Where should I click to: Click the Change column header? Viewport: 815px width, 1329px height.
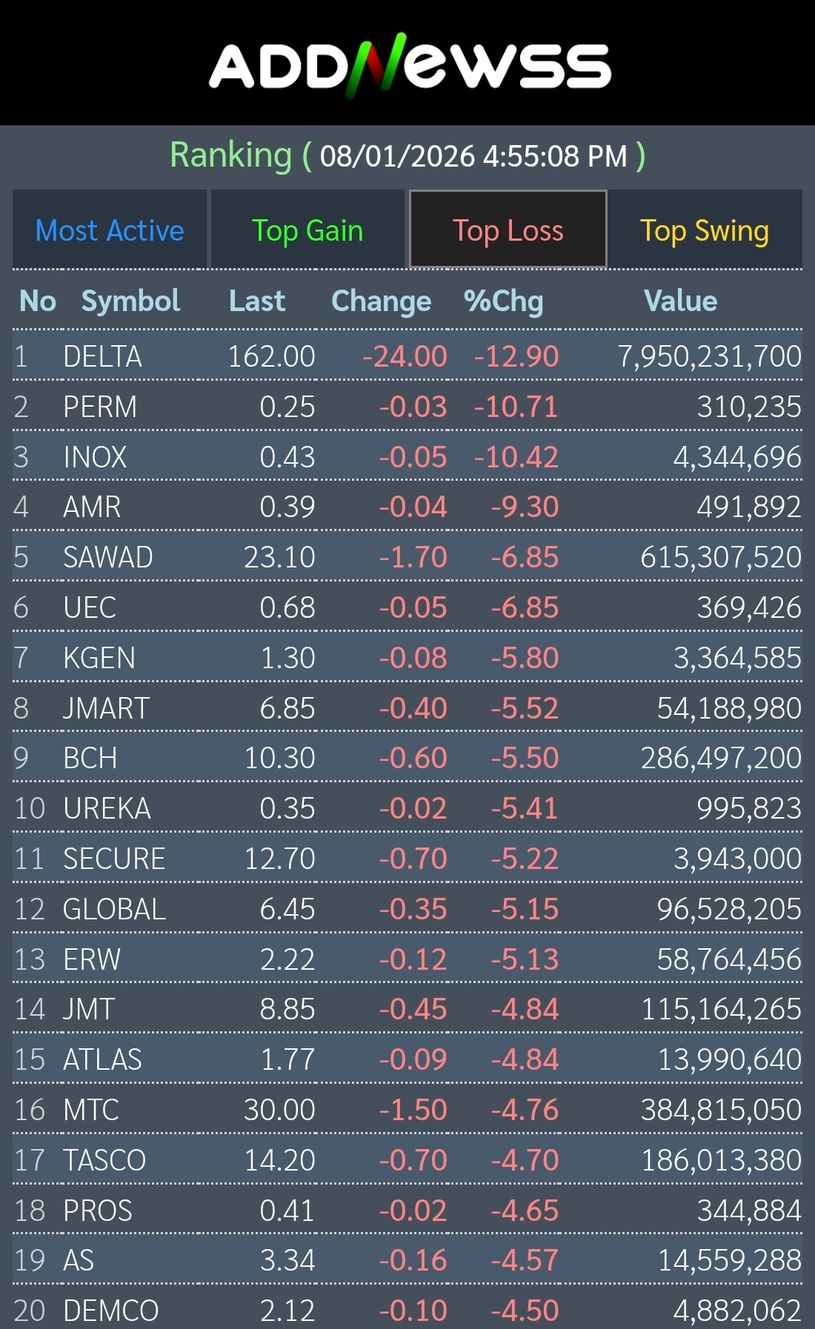point(381,301)
